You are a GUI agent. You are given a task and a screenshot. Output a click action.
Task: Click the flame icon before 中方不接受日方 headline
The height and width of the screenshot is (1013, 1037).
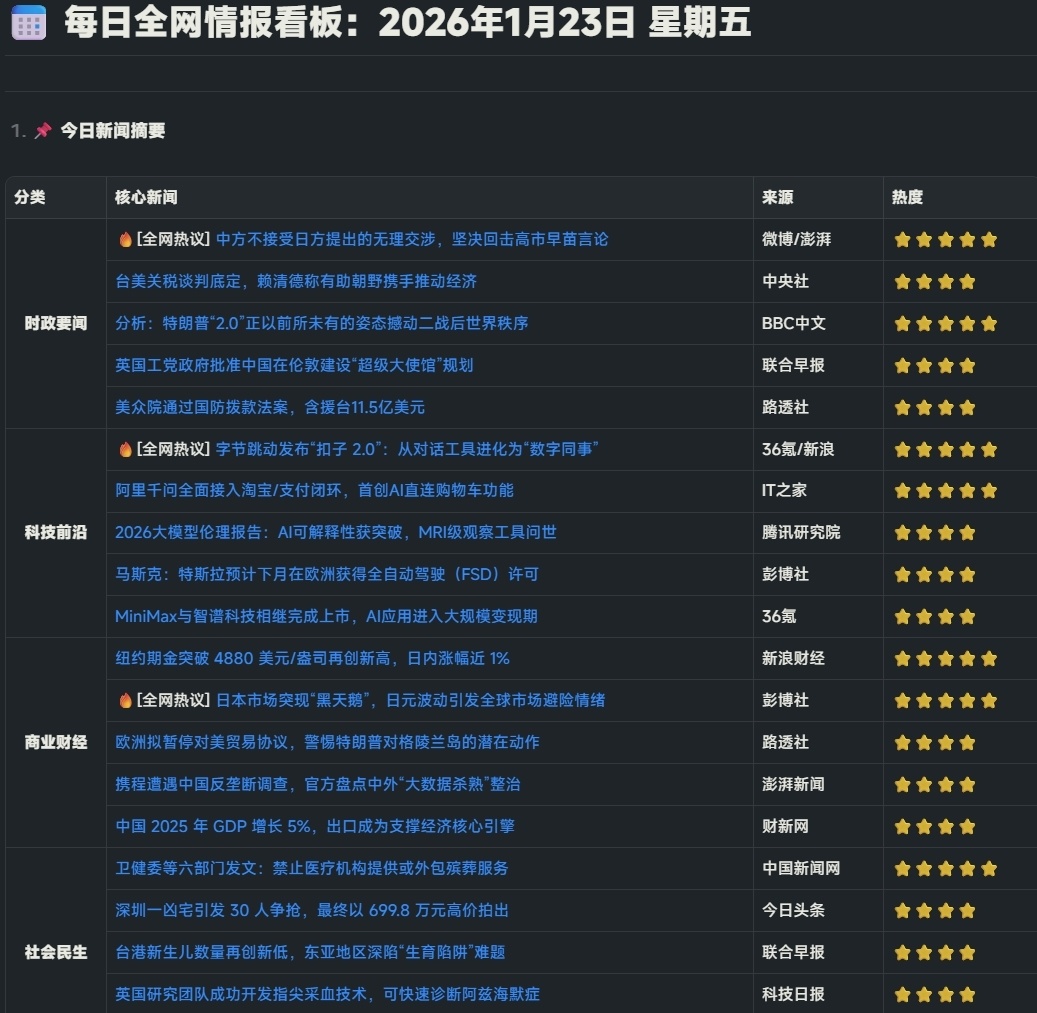[125, 239]
